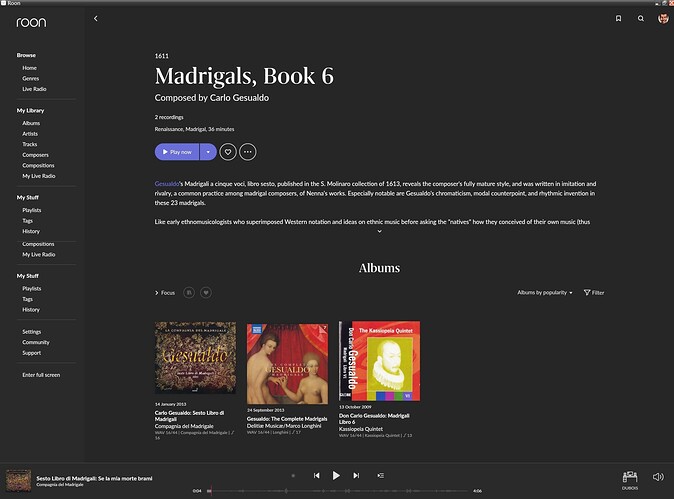Screen dimensions: 674x499
Task: Click the small dot indicator before previous-track
Action: tap(293, 476)
